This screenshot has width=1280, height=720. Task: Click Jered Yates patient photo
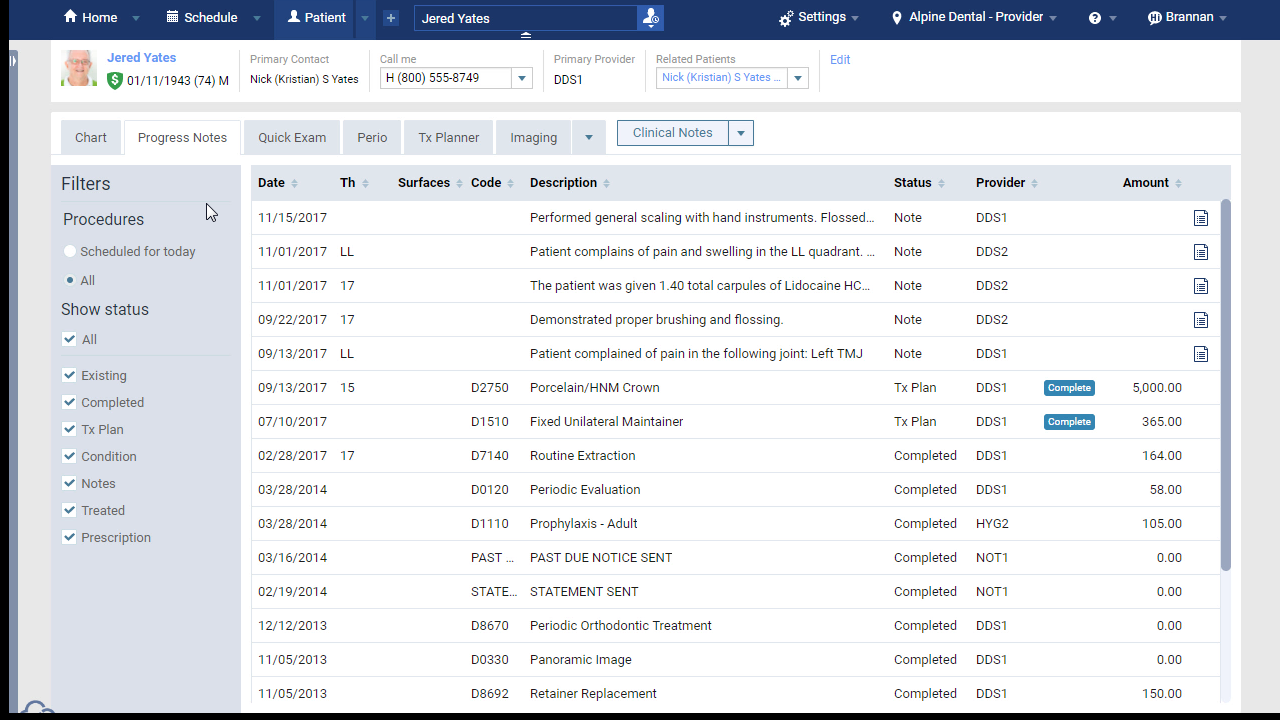(80, 68)
